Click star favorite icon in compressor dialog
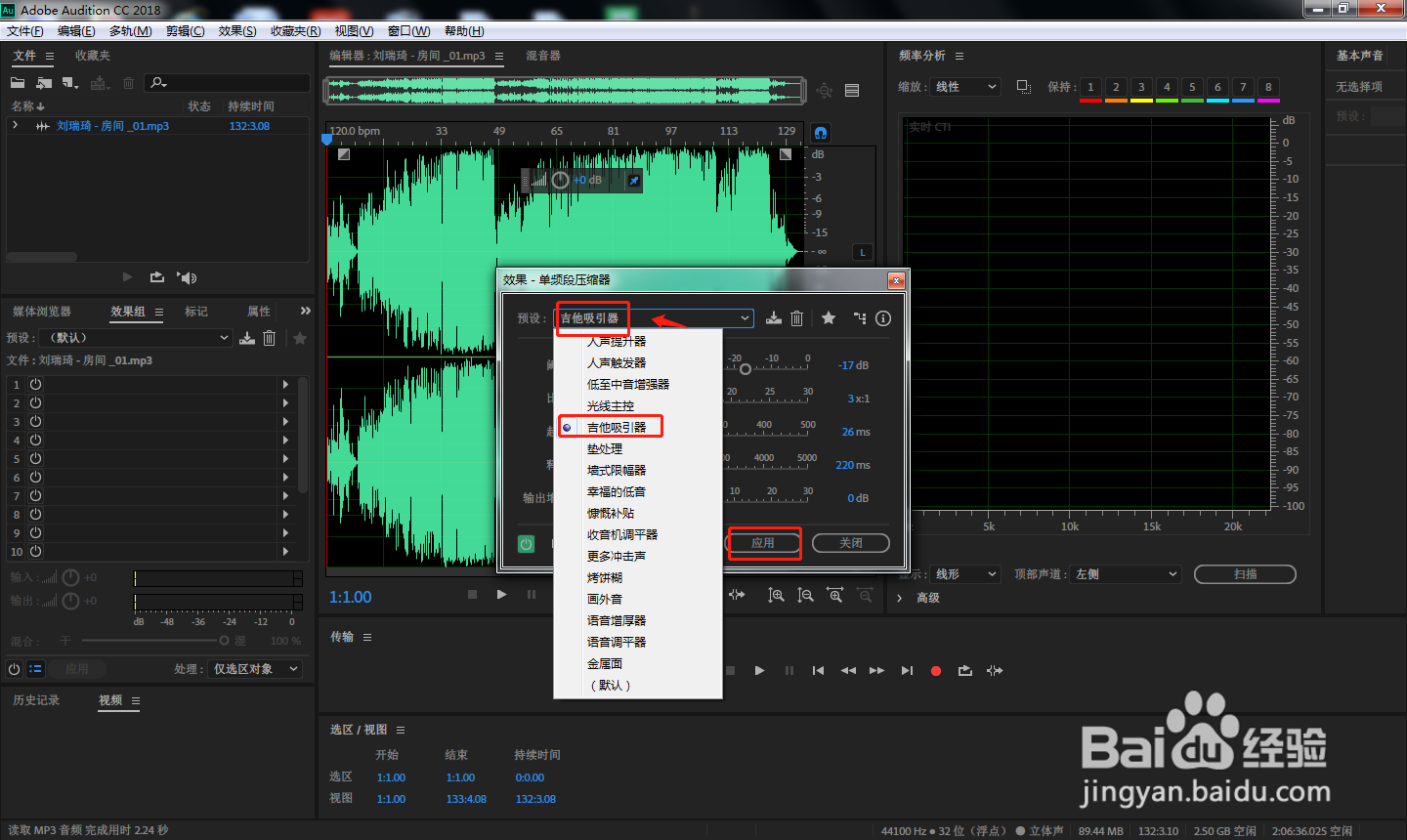 click(x=829, y=317)
